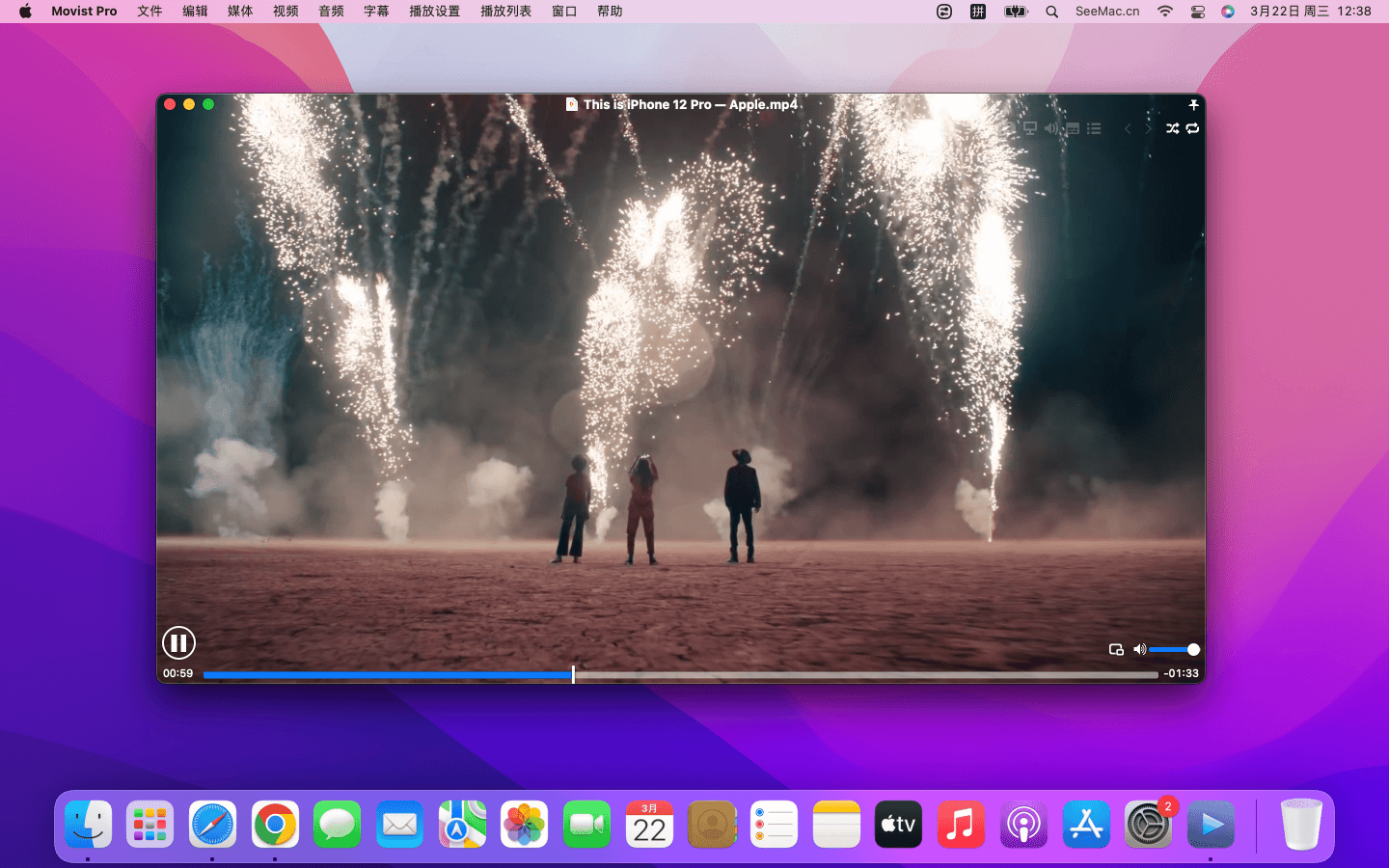The width and height of the screenshot is (1389, 868).
Task: Open Photos from the Dock
Action: point(524,825)
